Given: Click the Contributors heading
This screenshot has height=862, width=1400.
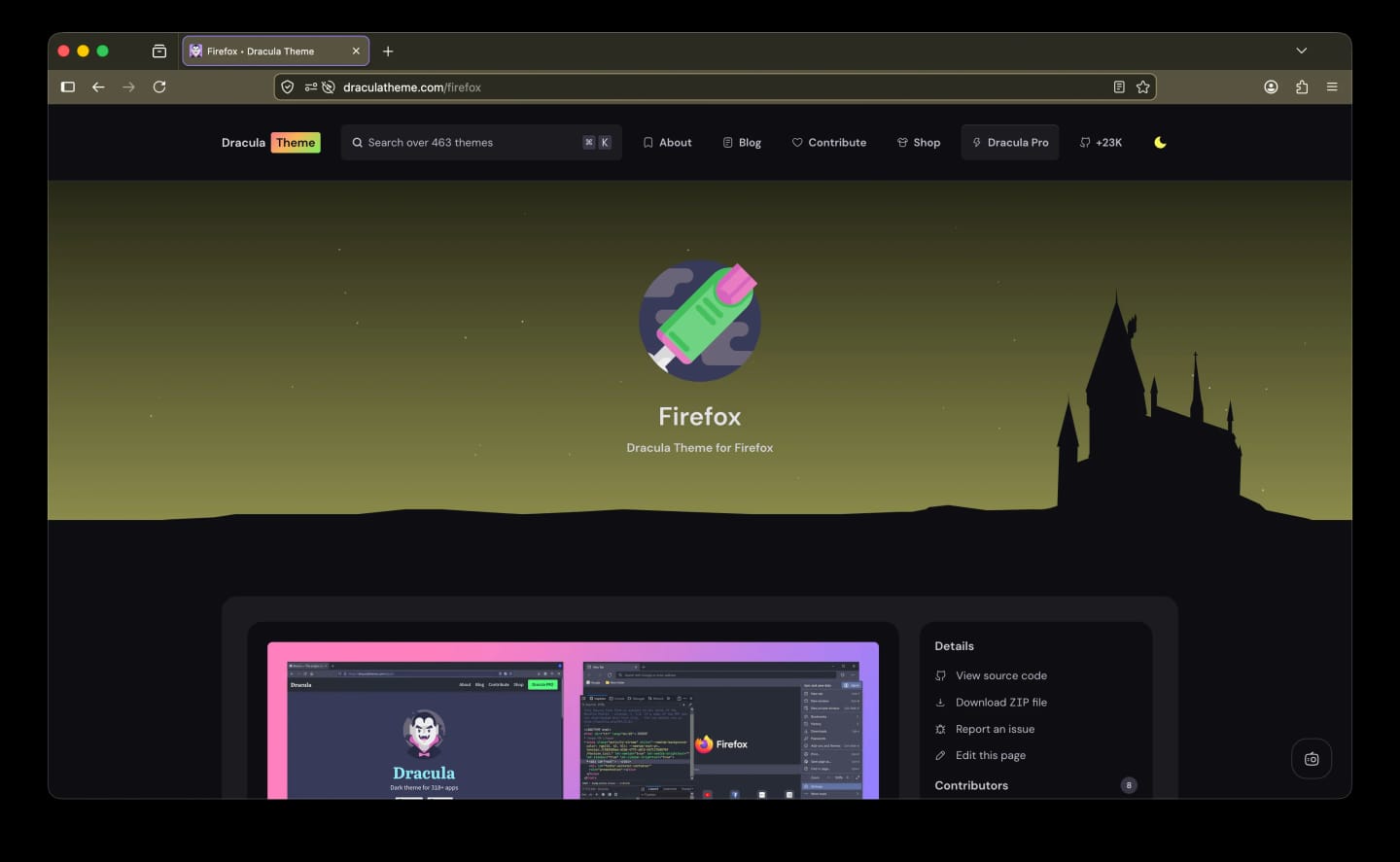Looking at the screenshot, I should tap(971, 785).
